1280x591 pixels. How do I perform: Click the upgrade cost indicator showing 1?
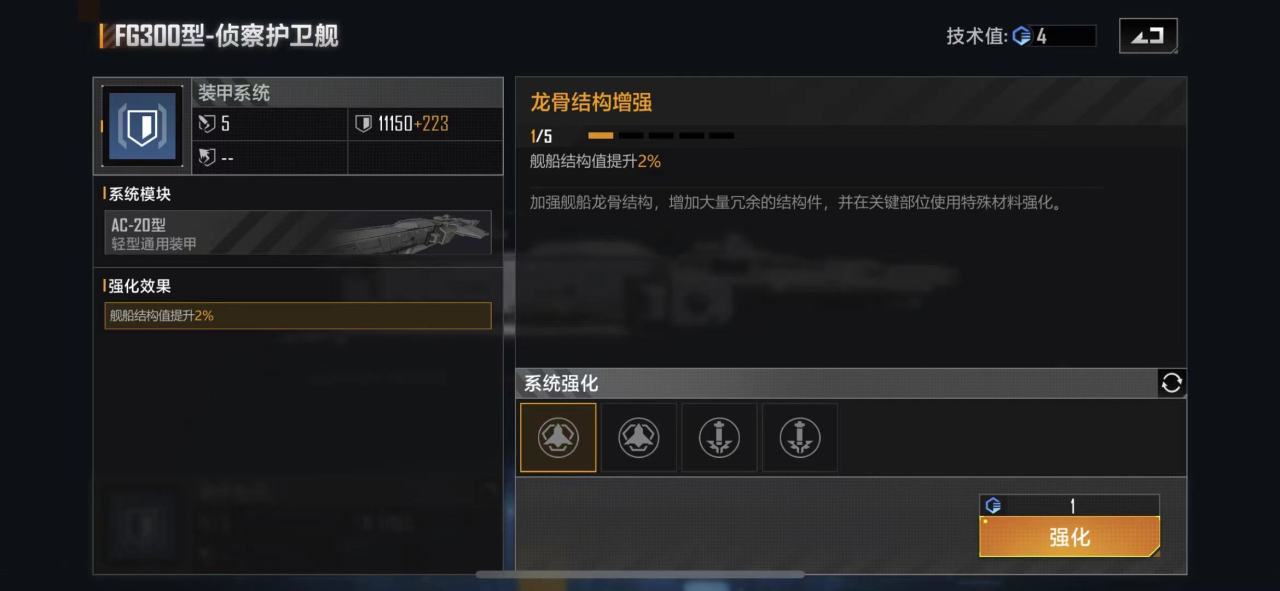[x=1069, y=505]
